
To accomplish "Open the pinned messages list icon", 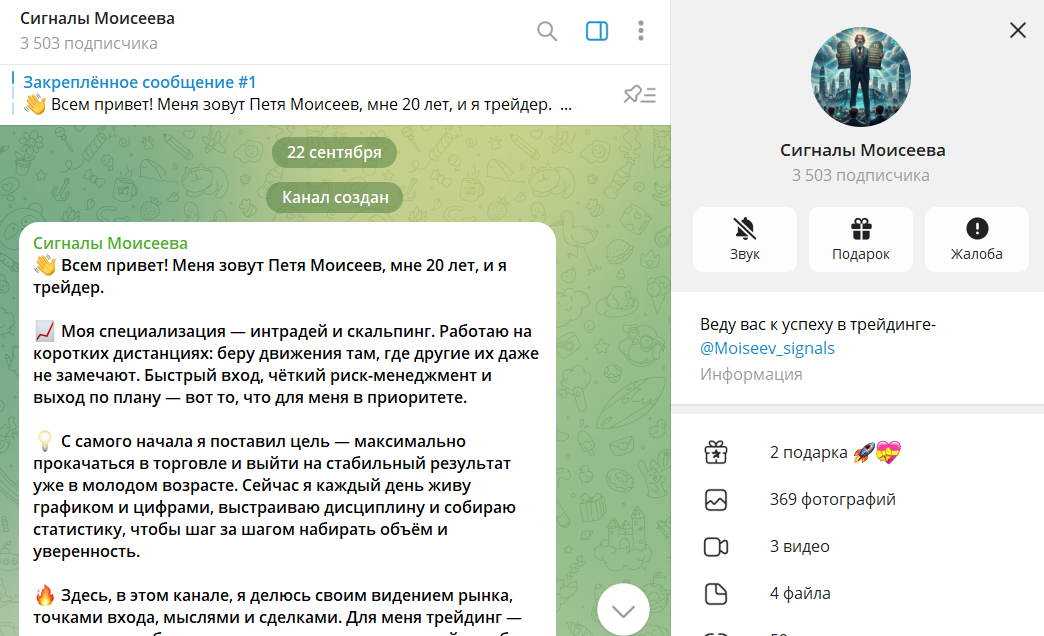I will click(639, 95).
